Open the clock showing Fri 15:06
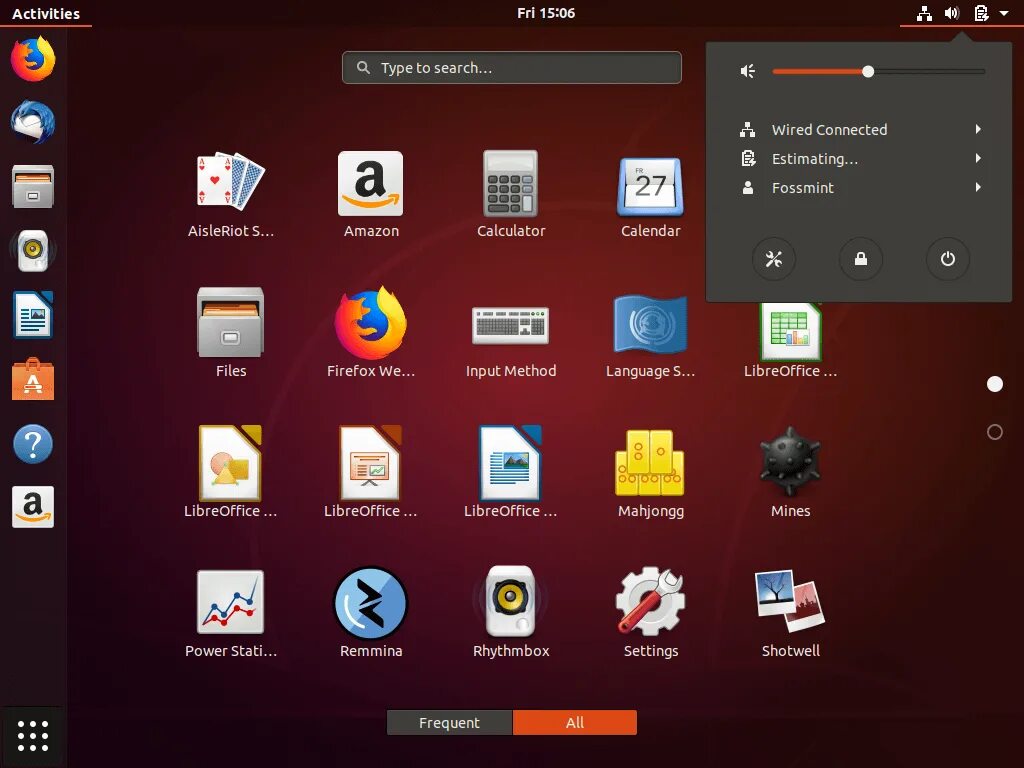The width and height of the screenshot is (1024, 768). (x=546, y=13)
